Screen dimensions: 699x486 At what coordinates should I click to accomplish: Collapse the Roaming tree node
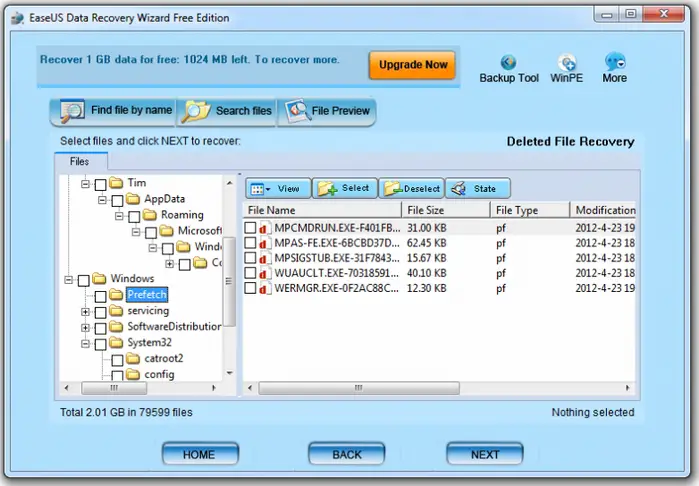click(x=119, y=216)
